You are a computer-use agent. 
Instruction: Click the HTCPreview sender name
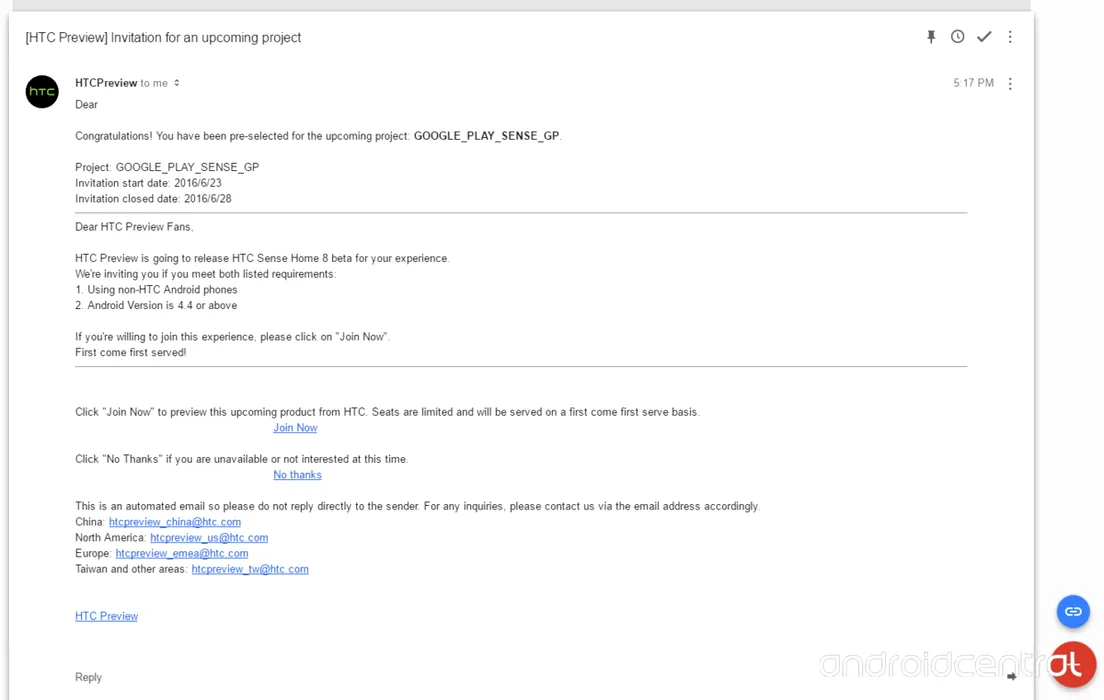point(106,83)
